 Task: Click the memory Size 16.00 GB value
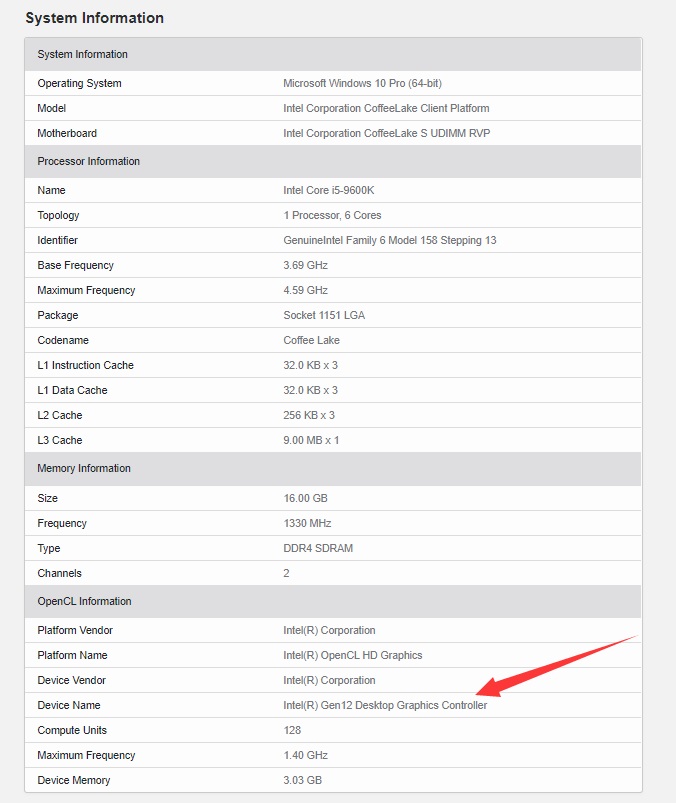pos(306,498)
